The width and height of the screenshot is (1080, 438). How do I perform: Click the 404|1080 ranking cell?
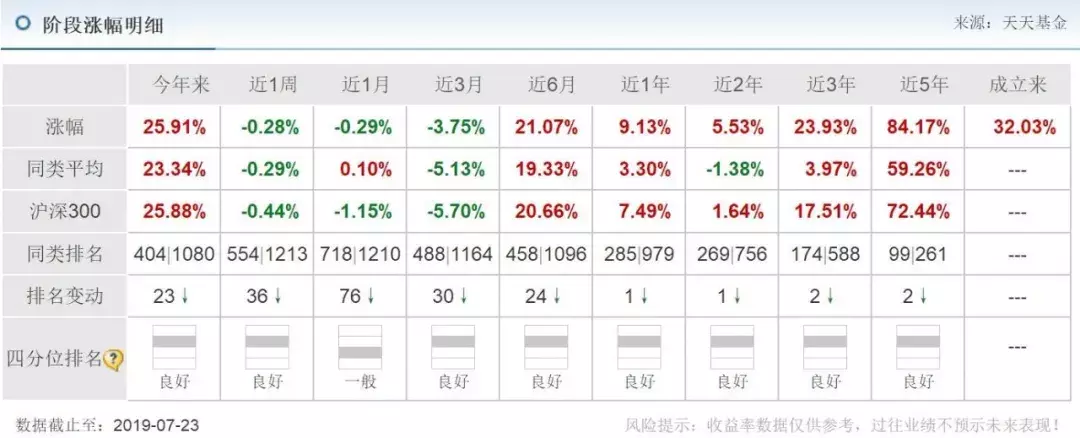tap(174, 254)
